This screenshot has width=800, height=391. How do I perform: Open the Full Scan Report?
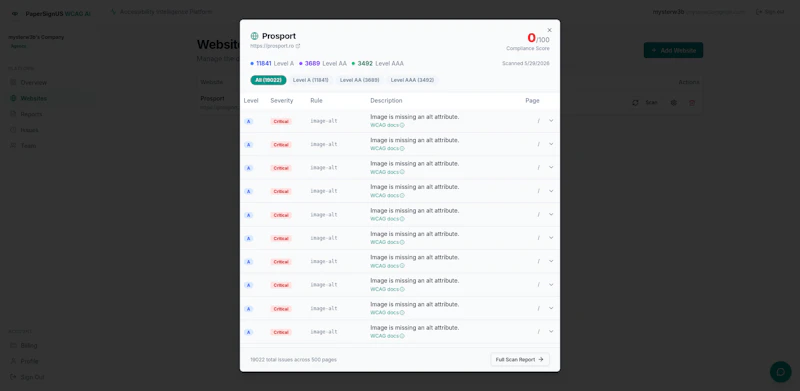[520, 359]
